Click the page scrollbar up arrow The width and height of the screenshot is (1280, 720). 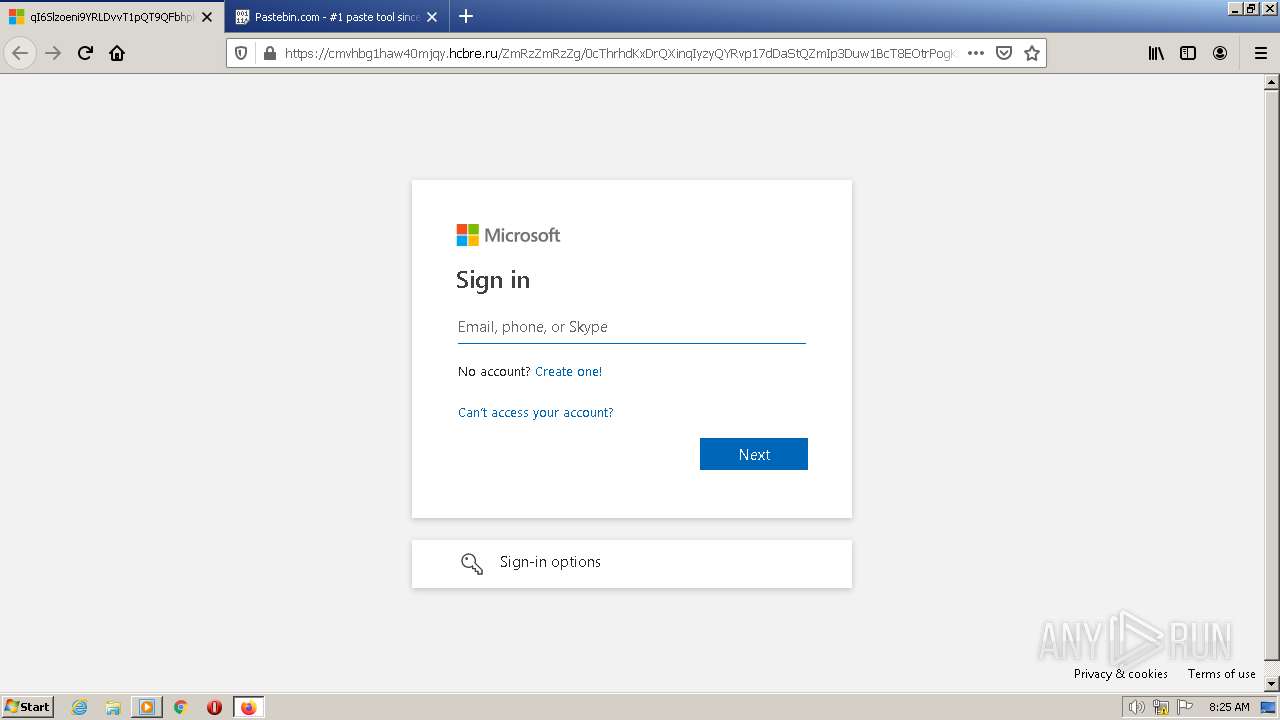1272,83
